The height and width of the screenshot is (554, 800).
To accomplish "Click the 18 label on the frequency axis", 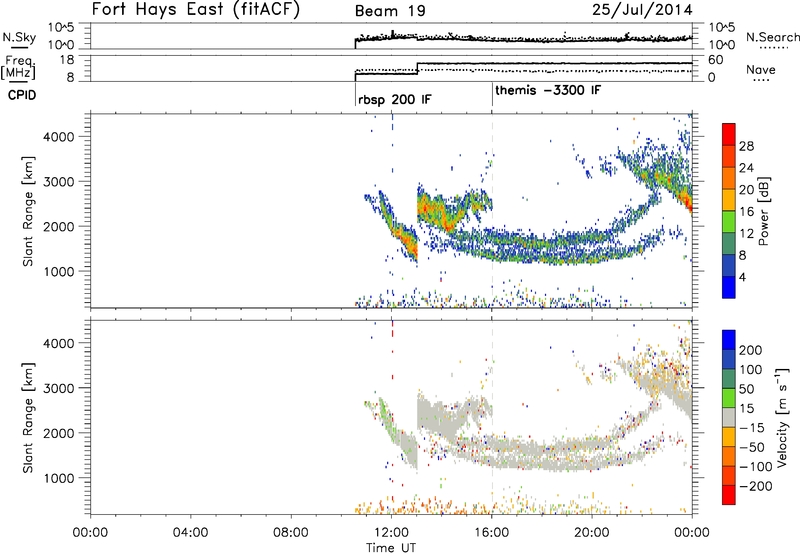I will pos(67,60).
